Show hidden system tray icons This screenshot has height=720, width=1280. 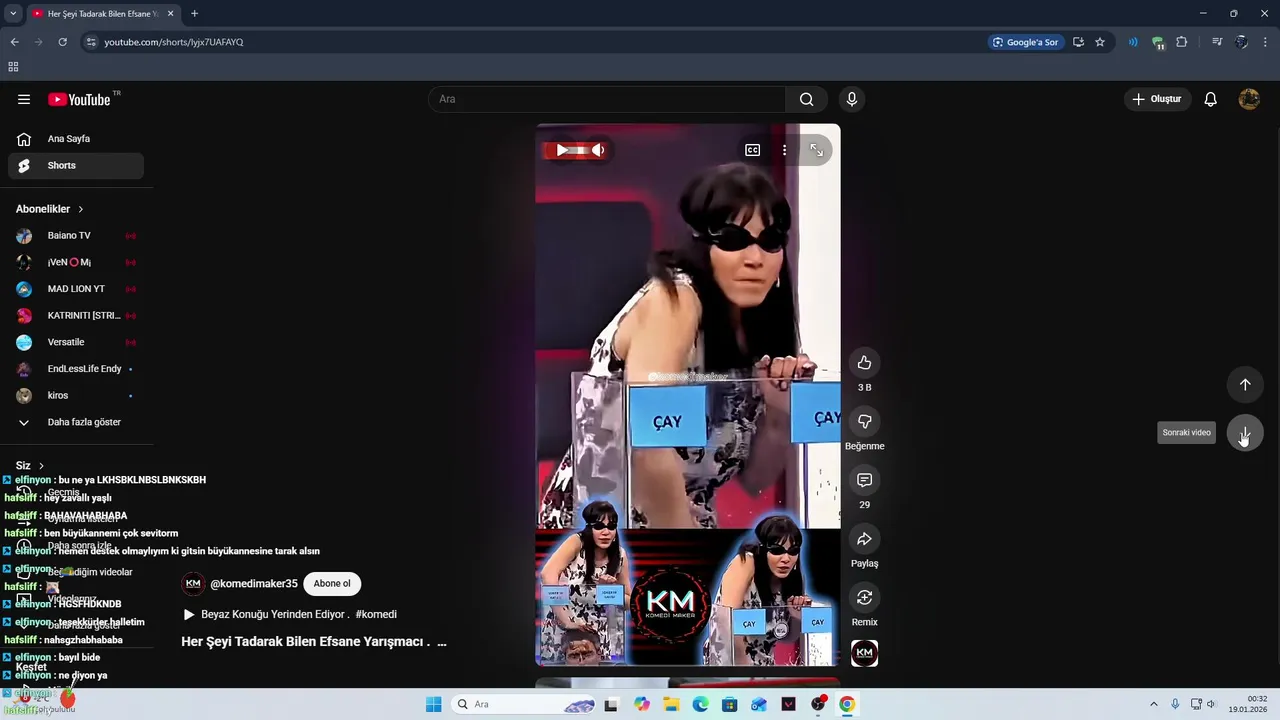pyautogui.click(x=1154, y=704)
